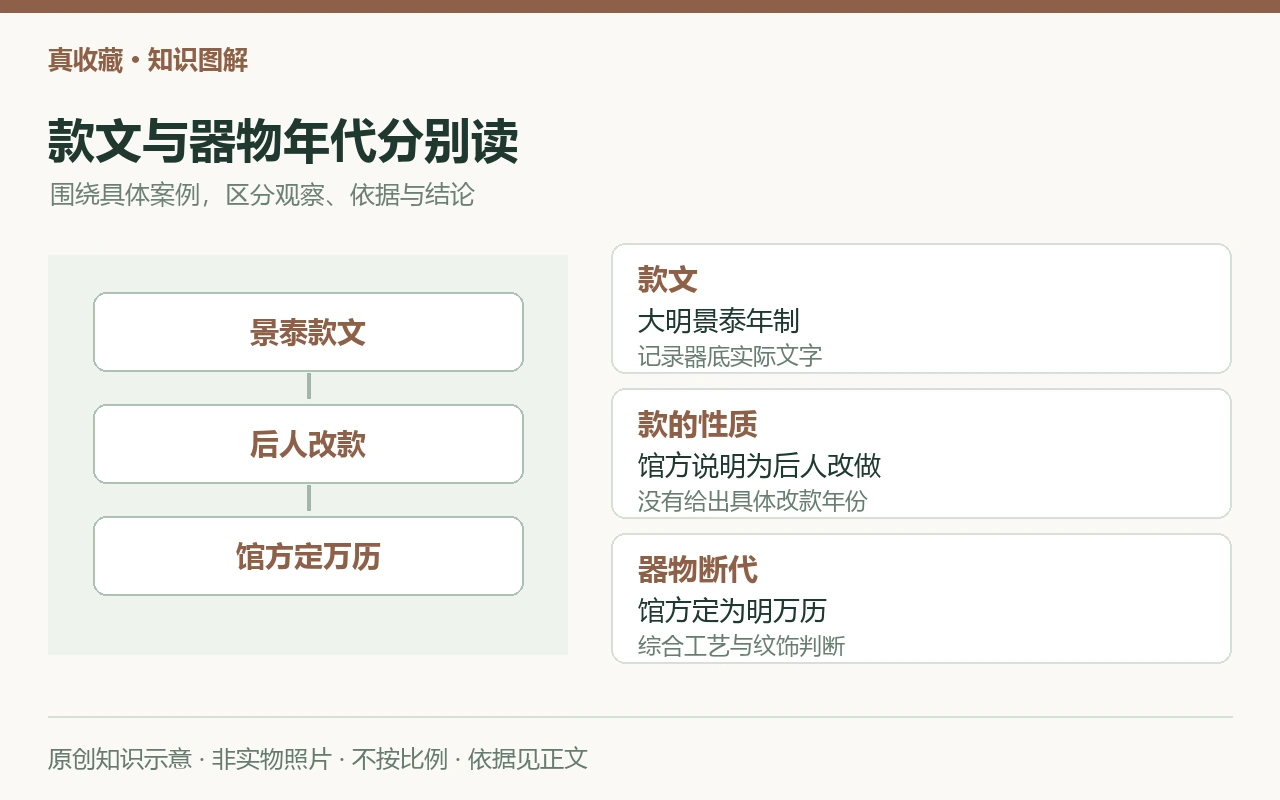The height and width of the screenshot is (800, 1280).
Task: Click the 真收藏・知识图解 header label
Action: (148, 60)
